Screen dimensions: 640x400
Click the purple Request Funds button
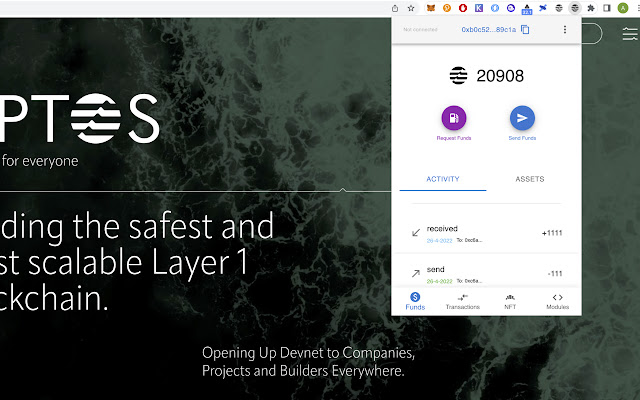[x=454, y=118]
